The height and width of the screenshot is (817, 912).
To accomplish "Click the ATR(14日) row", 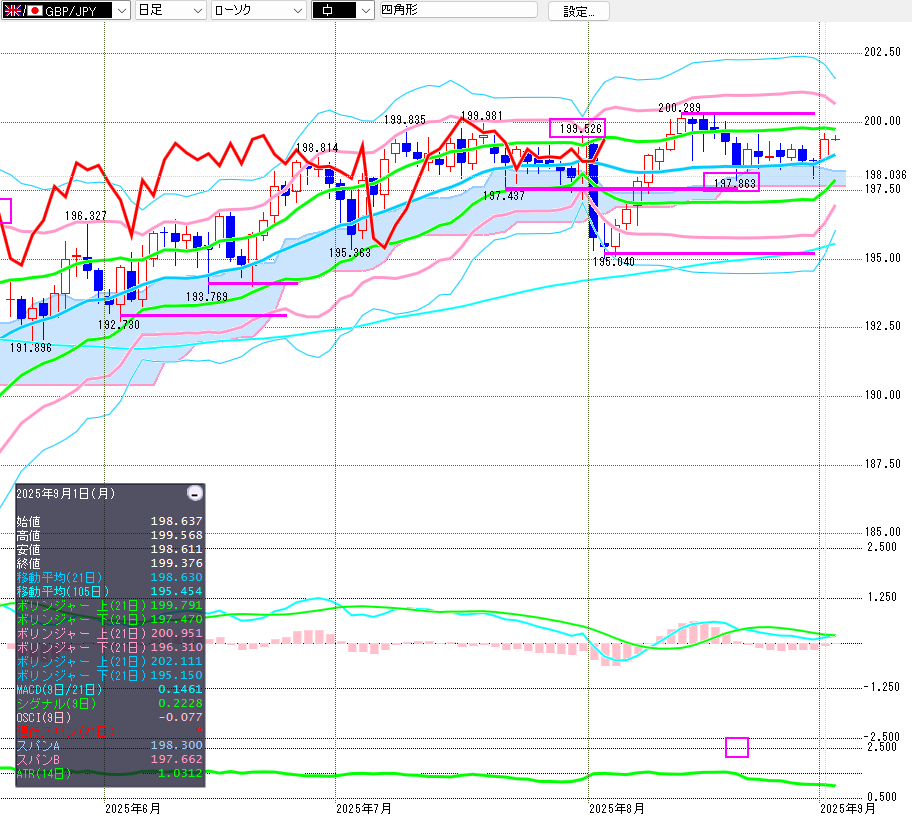I will (109, 773).
